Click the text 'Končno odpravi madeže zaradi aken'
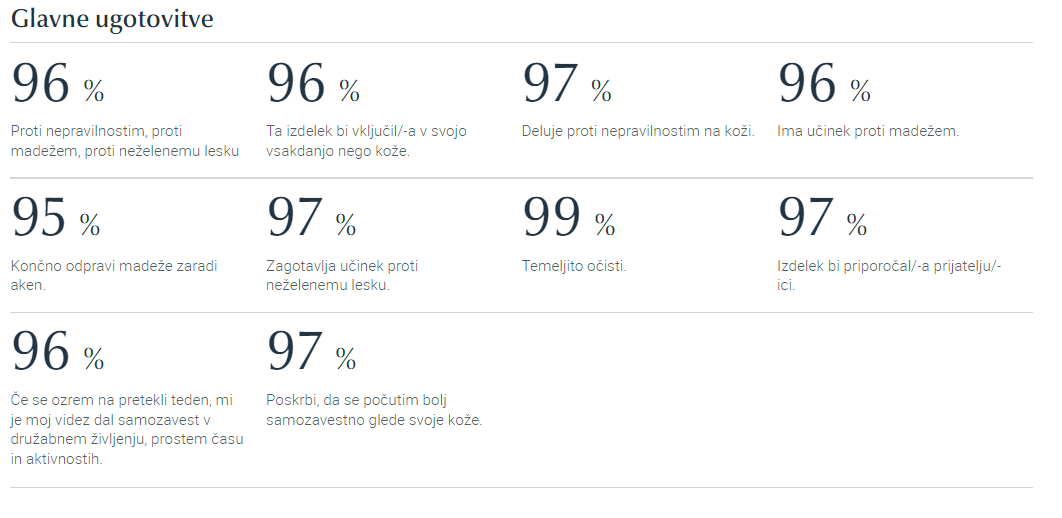1062x518 pixels. tap(114, 276)
